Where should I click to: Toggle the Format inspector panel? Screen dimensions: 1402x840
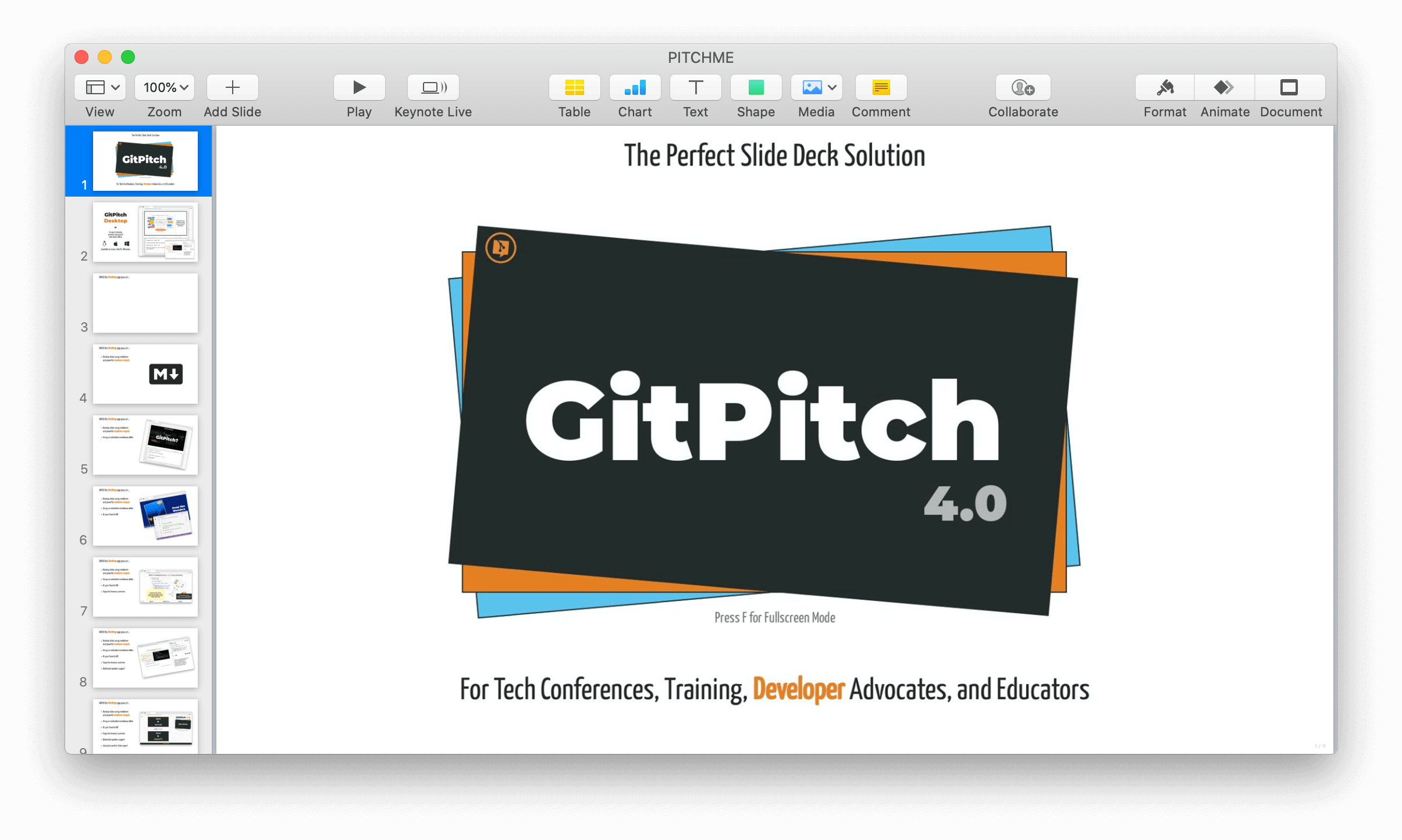coord(1165,87)
